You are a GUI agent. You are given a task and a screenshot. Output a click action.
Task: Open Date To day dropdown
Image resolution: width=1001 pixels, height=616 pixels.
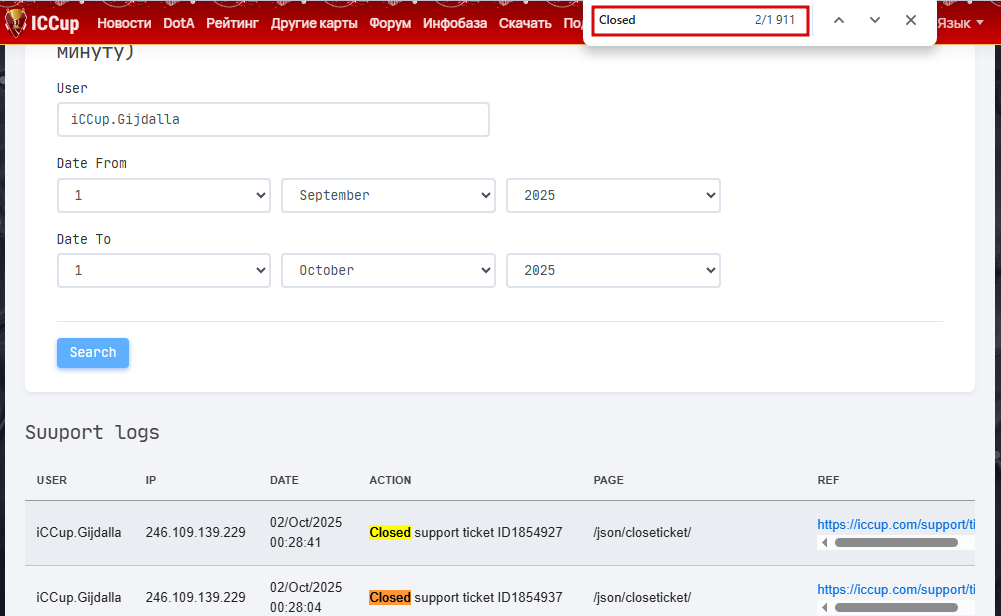[164, 271]
